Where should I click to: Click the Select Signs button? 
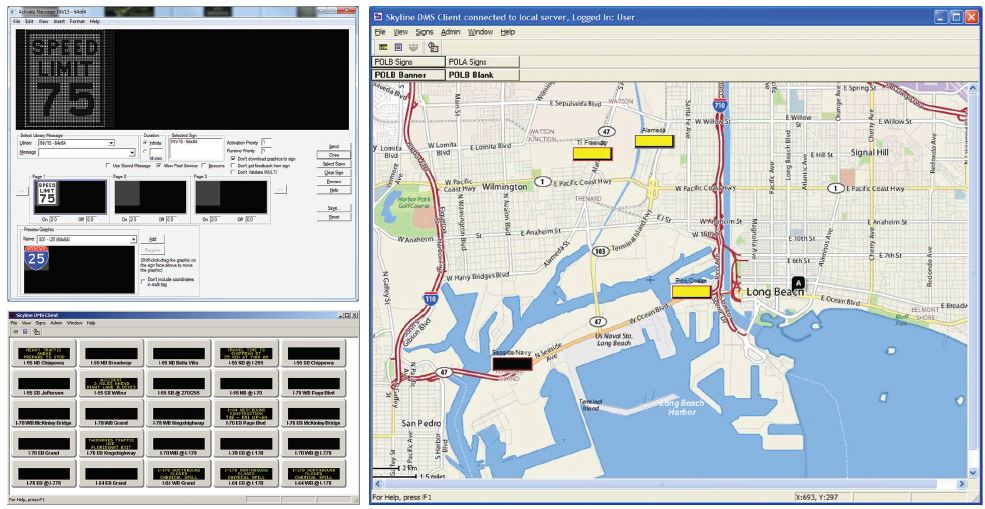click(334, 163)
